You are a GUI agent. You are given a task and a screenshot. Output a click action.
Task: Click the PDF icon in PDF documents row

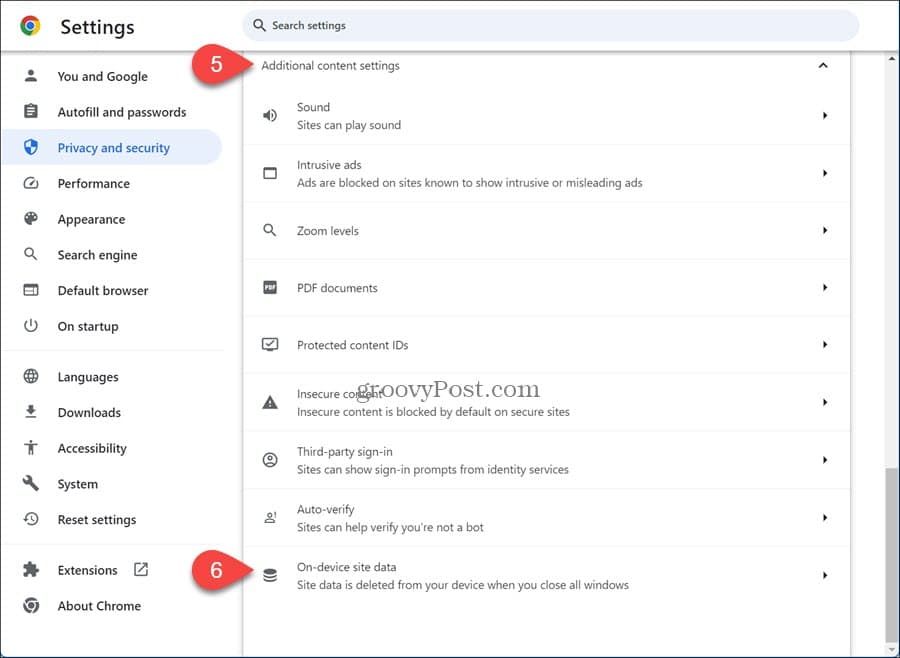(x=270, y=287)
